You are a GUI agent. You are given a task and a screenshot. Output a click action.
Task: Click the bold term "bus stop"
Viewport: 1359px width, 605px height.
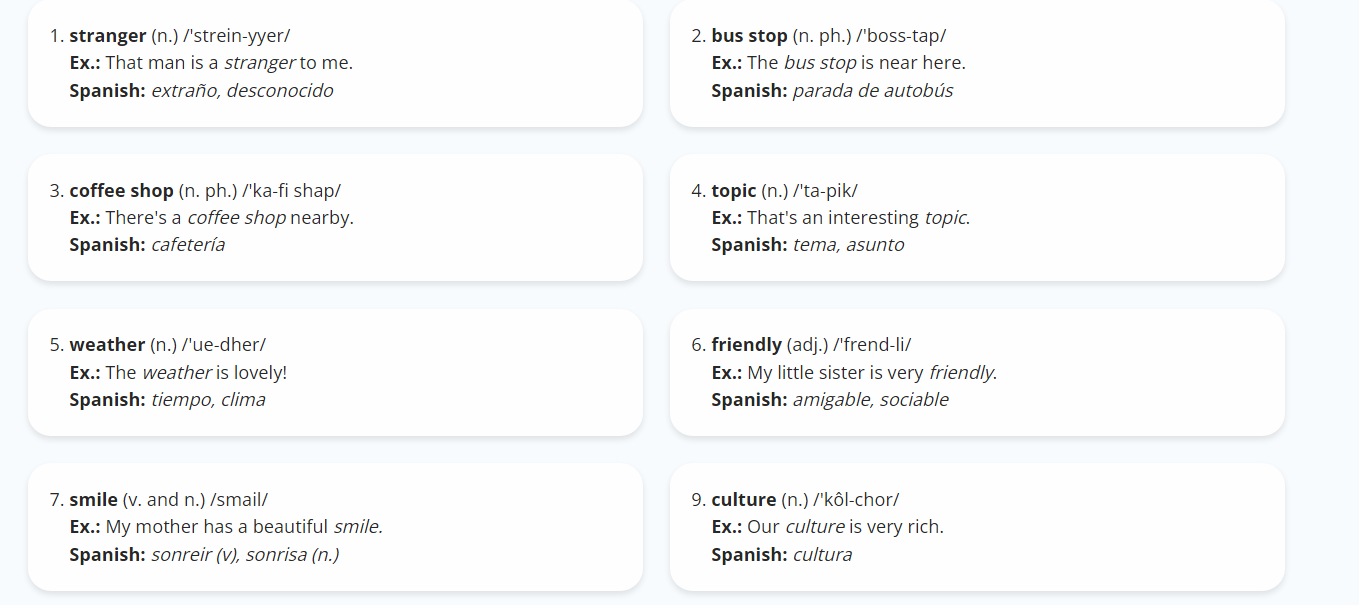tap(749, 36)
